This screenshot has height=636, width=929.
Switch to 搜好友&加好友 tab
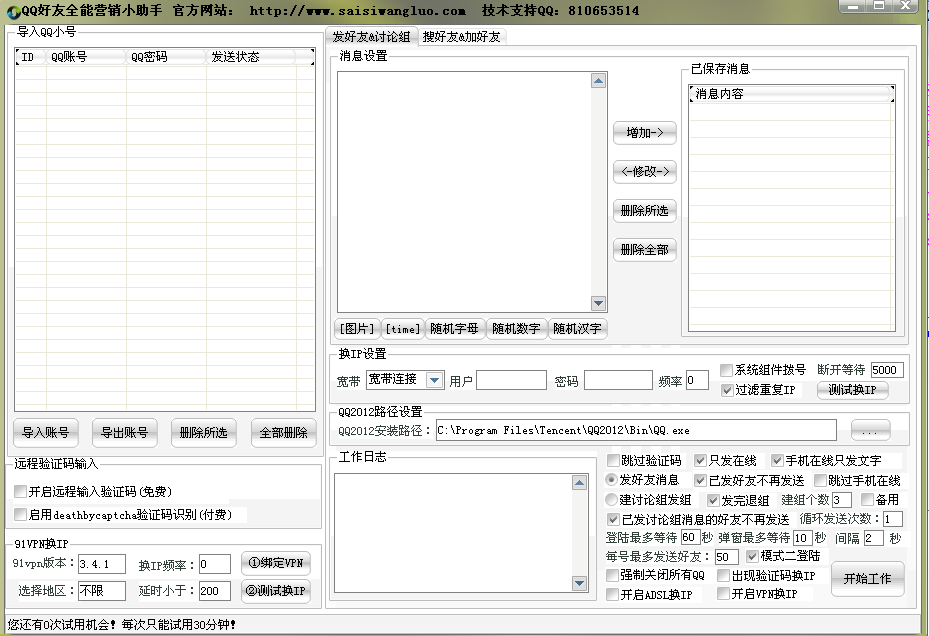point(461,37)
